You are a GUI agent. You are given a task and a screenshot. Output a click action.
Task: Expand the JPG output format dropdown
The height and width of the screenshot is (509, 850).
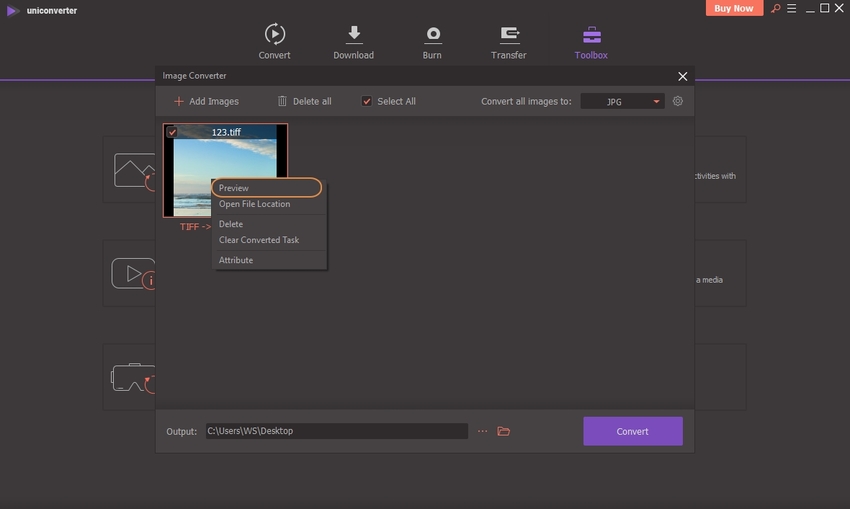coord(622,101)
